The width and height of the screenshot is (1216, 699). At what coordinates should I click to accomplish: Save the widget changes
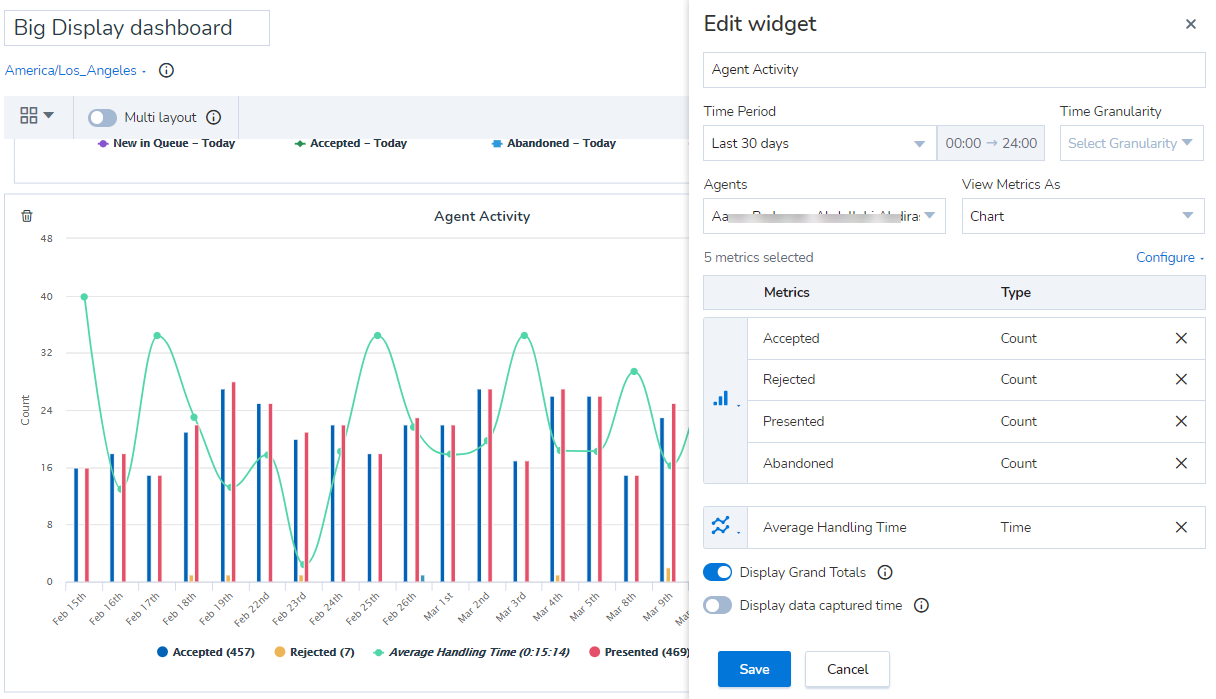(754, 669)
